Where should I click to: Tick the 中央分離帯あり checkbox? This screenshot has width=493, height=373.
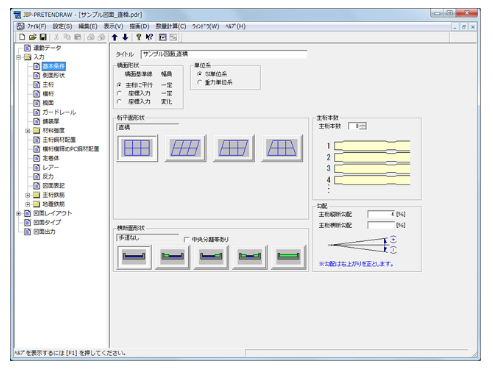pyautogui.click(x=186, y=239)
